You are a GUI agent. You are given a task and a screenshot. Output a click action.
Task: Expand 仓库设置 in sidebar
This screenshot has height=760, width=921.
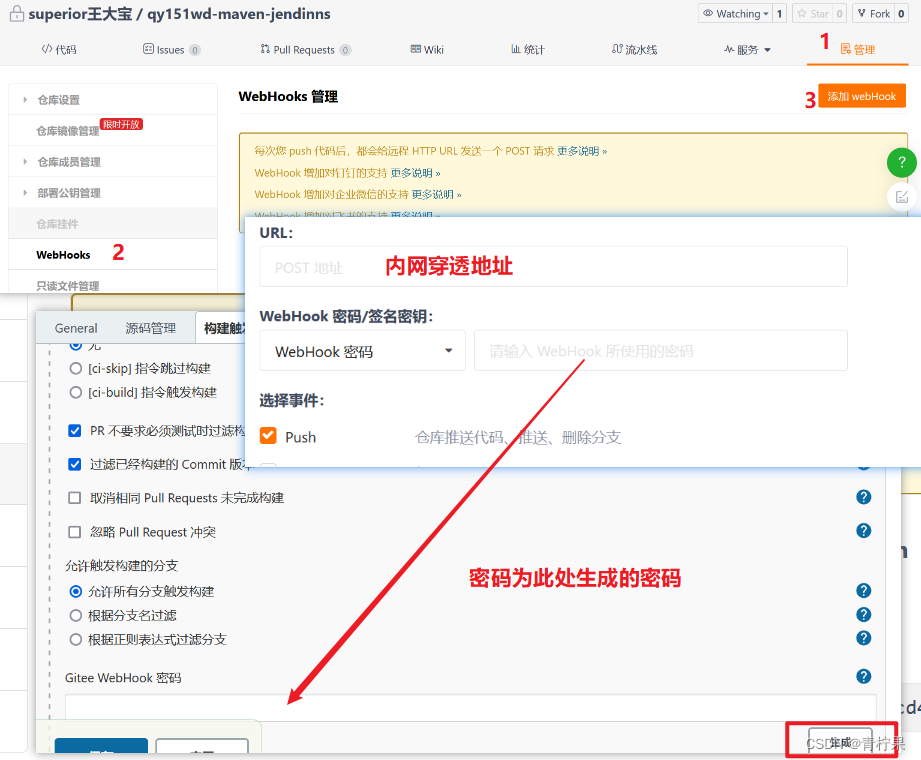coord(58,100)
